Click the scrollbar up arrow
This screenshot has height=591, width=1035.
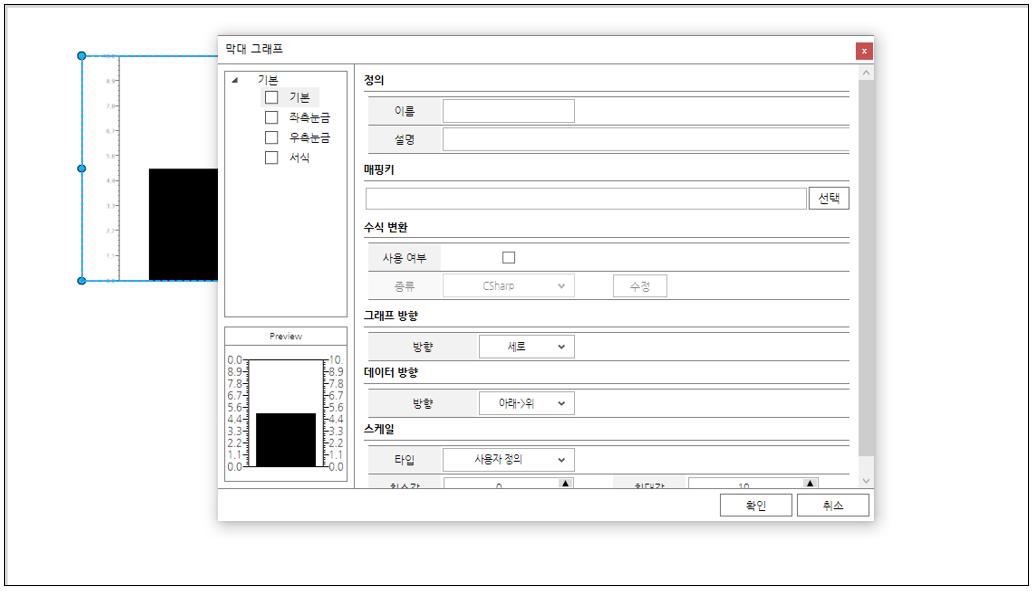(x=866, y=73)
